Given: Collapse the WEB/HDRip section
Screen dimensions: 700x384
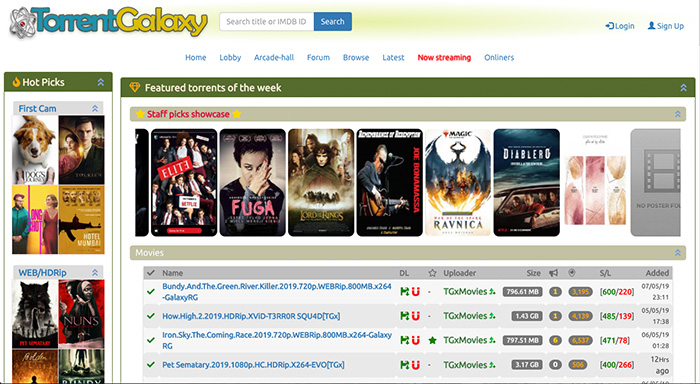Looking at the screenshot, I should tap(95, 272).
